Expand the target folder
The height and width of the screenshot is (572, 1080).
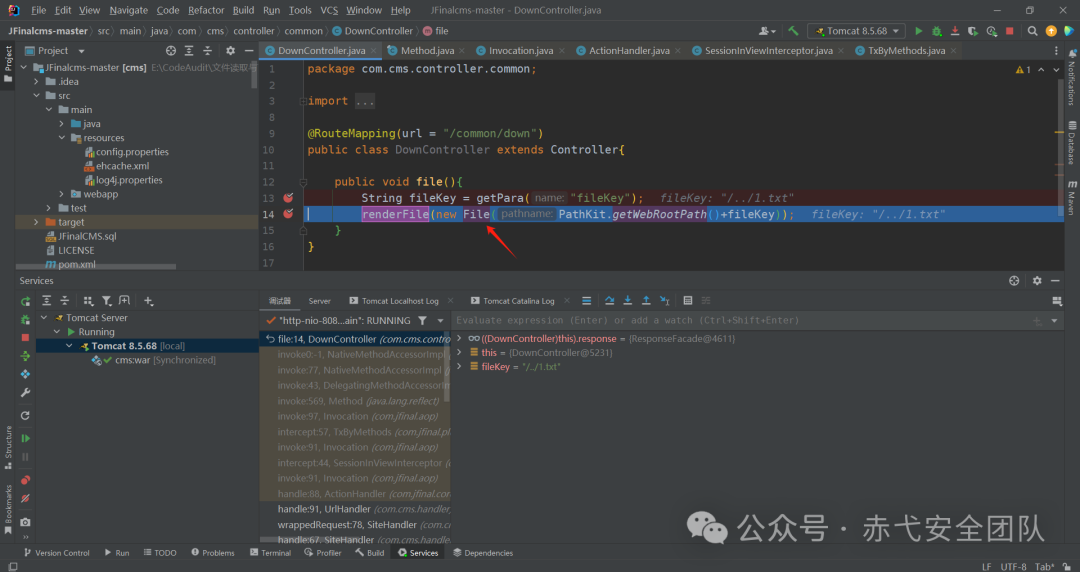(x=37, y=222)
